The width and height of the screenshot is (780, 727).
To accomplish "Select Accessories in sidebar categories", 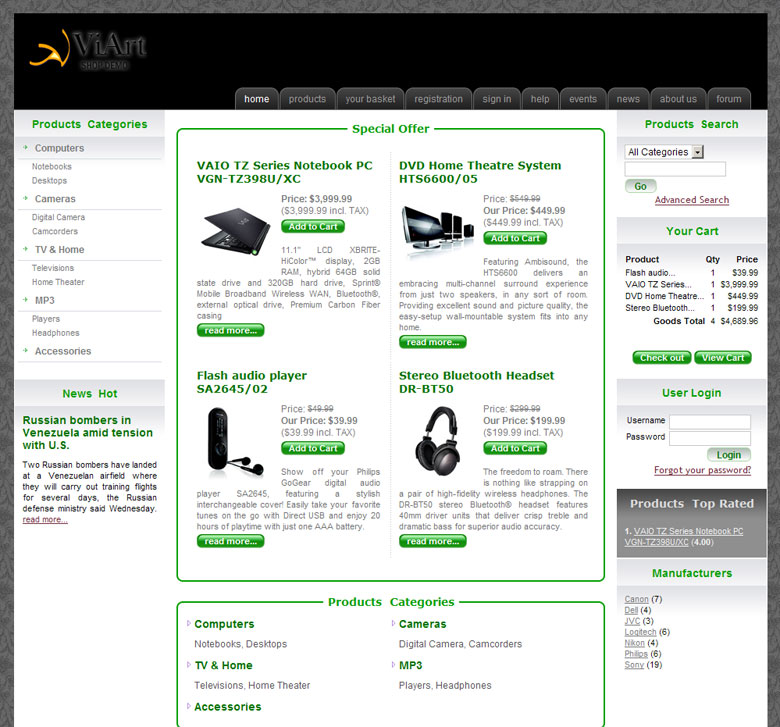I will [x=63, y=351].
